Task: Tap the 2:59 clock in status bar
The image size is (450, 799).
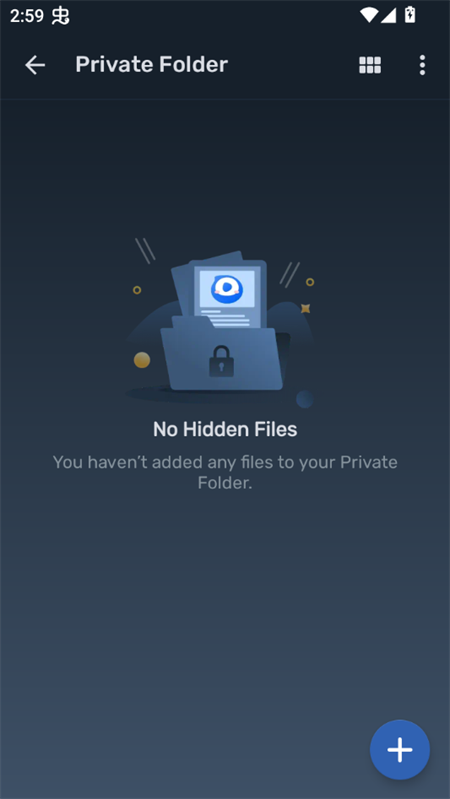Action: tap(27, 16)
